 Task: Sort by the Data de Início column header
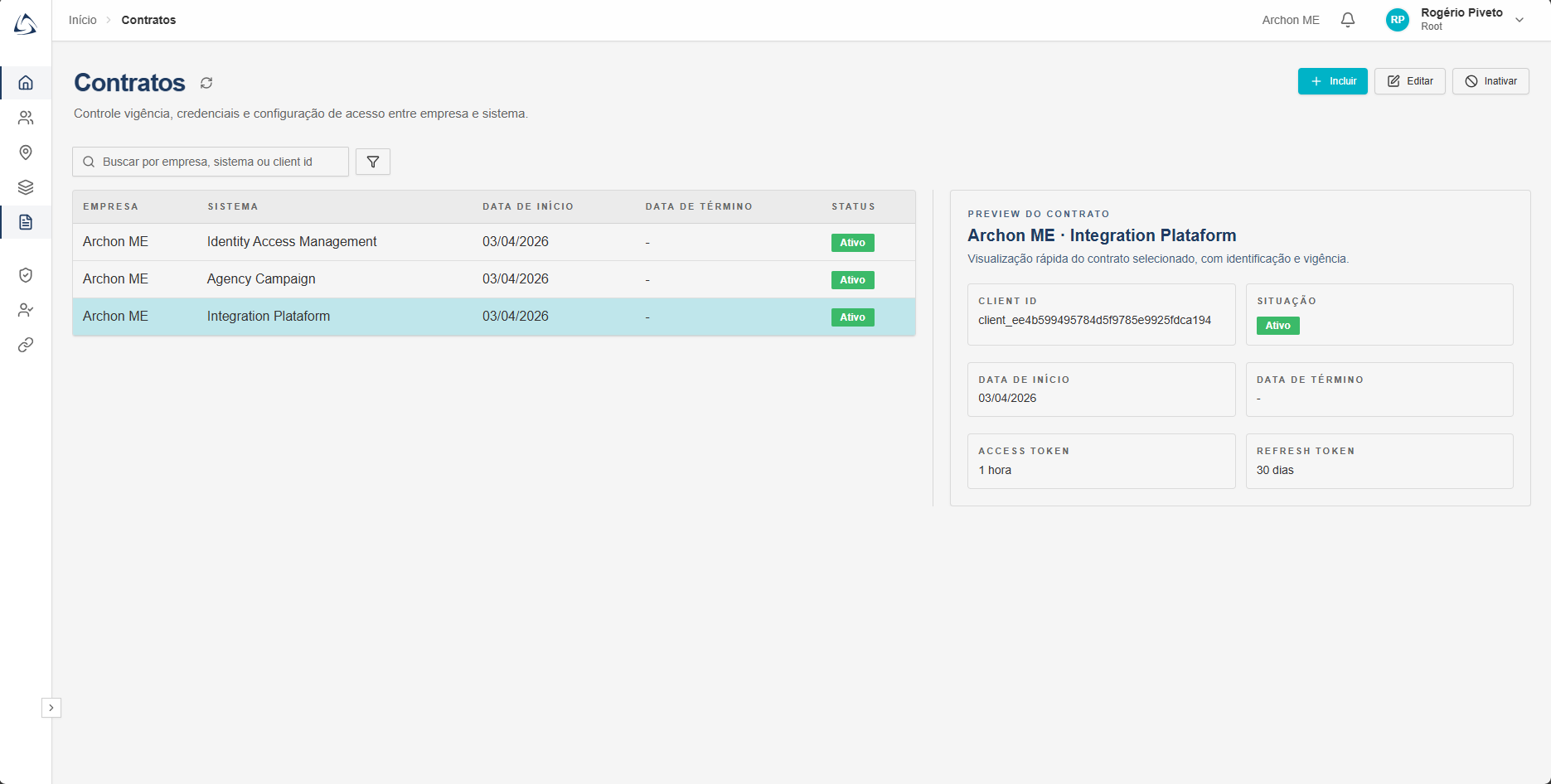[527, 206]
